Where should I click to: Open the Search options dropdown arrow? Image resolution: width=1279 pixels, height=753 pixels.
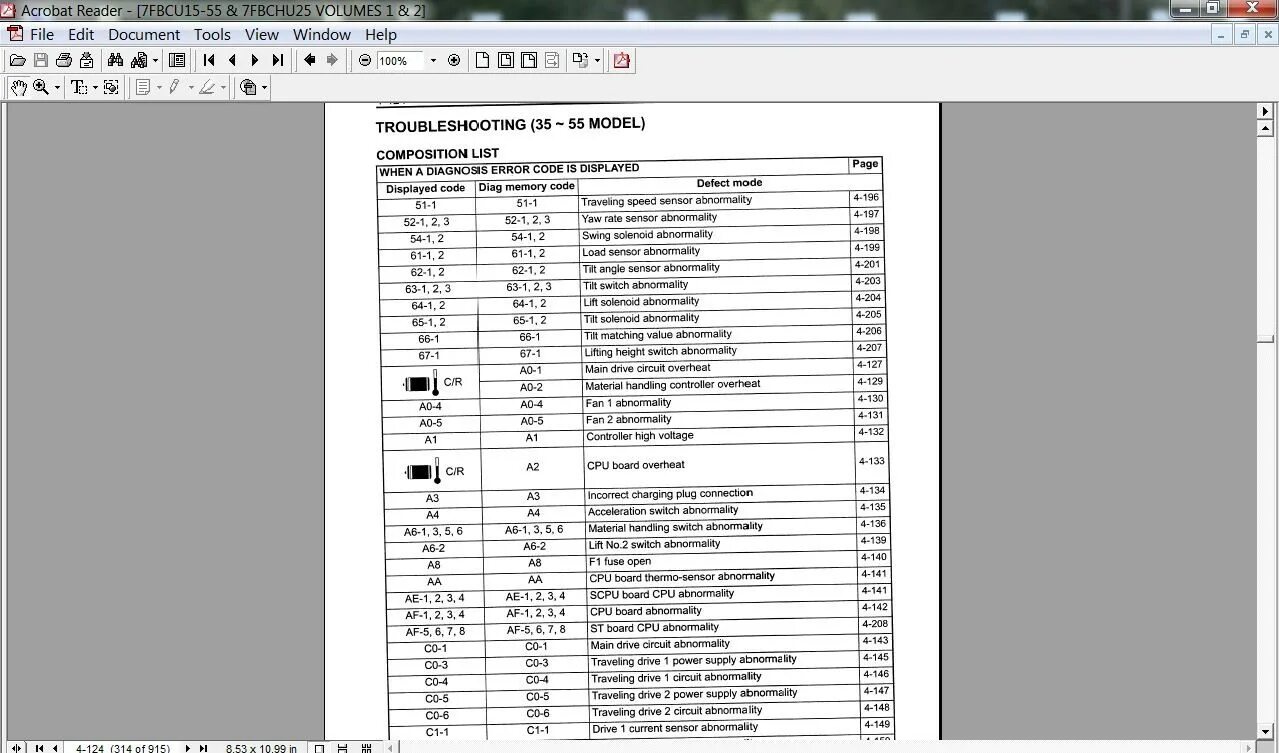[155, 60]
